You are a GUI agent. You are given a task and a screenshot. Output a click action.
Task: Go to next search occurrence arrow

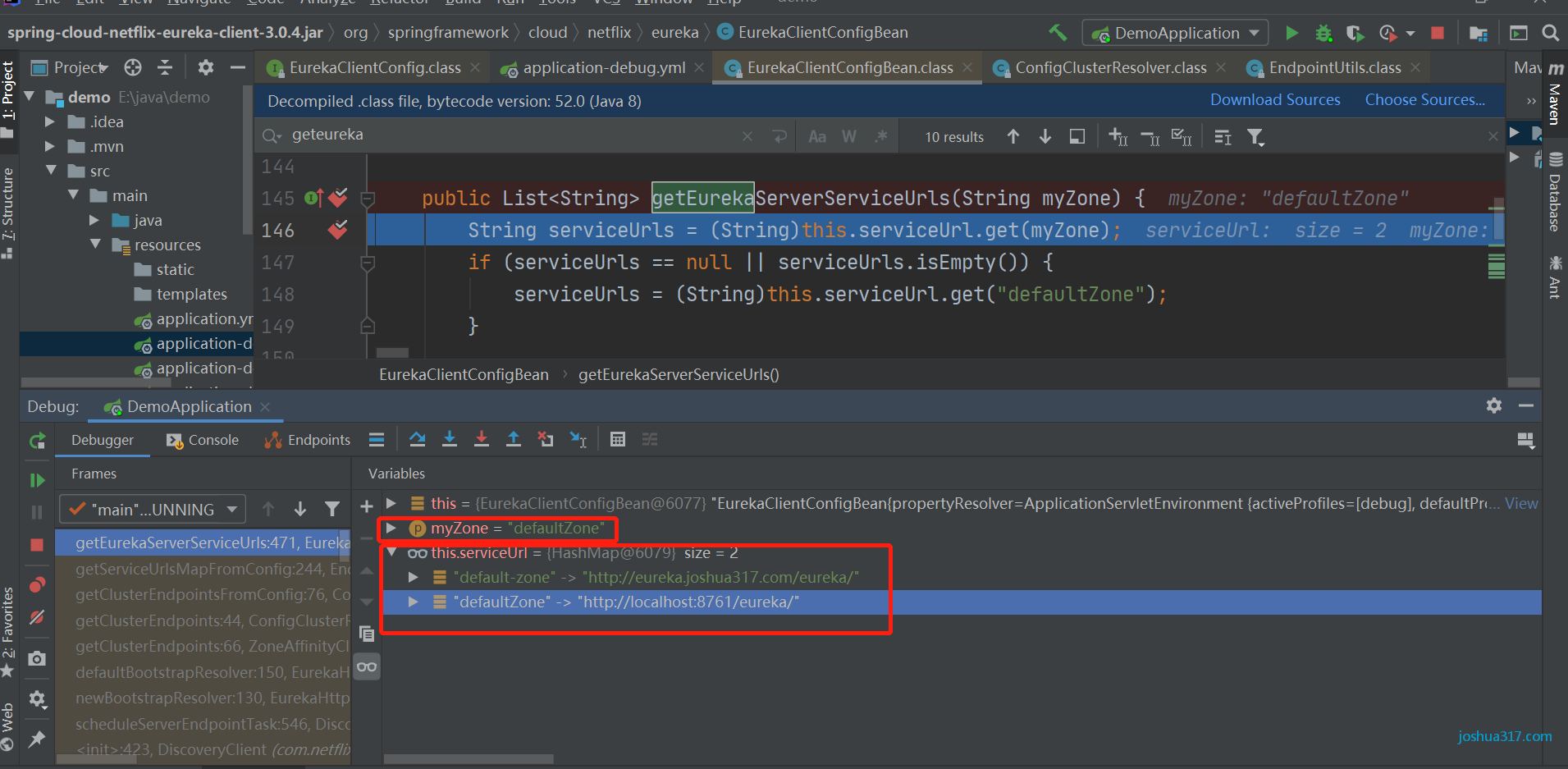point(1045,136)
